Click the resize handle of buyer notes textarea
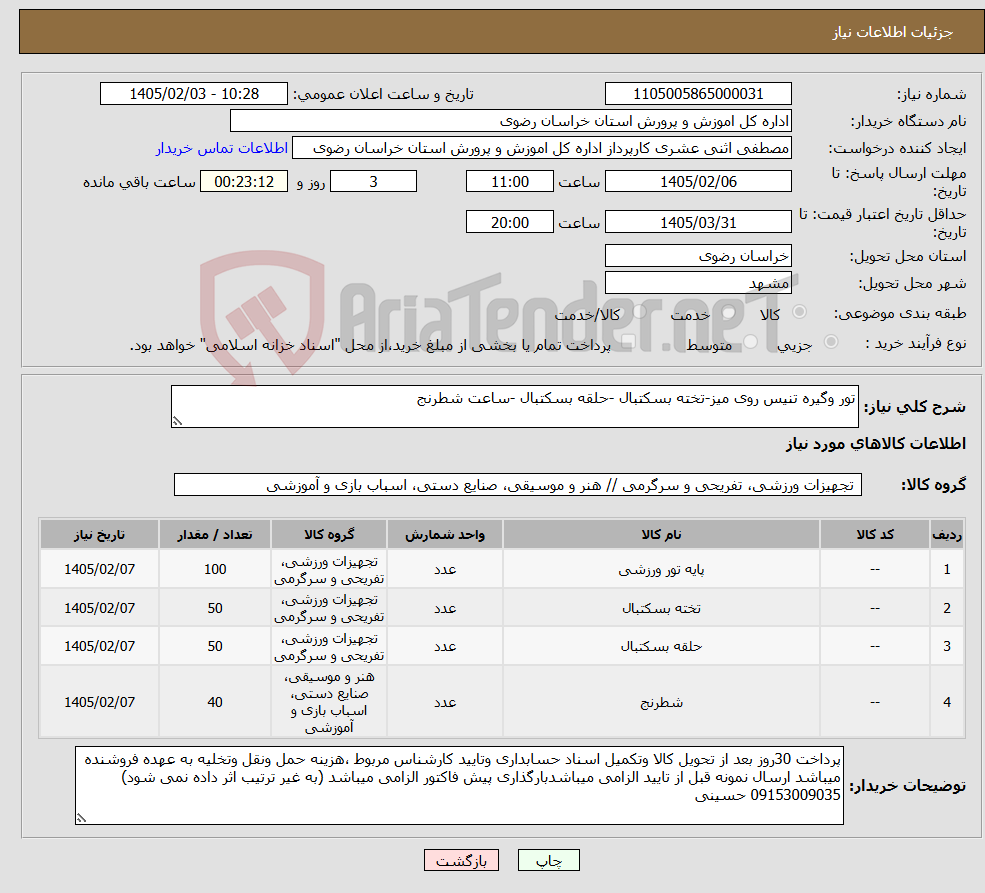This screenshot has height=893, width=985. pyautogui.click(x=81, y=818)
